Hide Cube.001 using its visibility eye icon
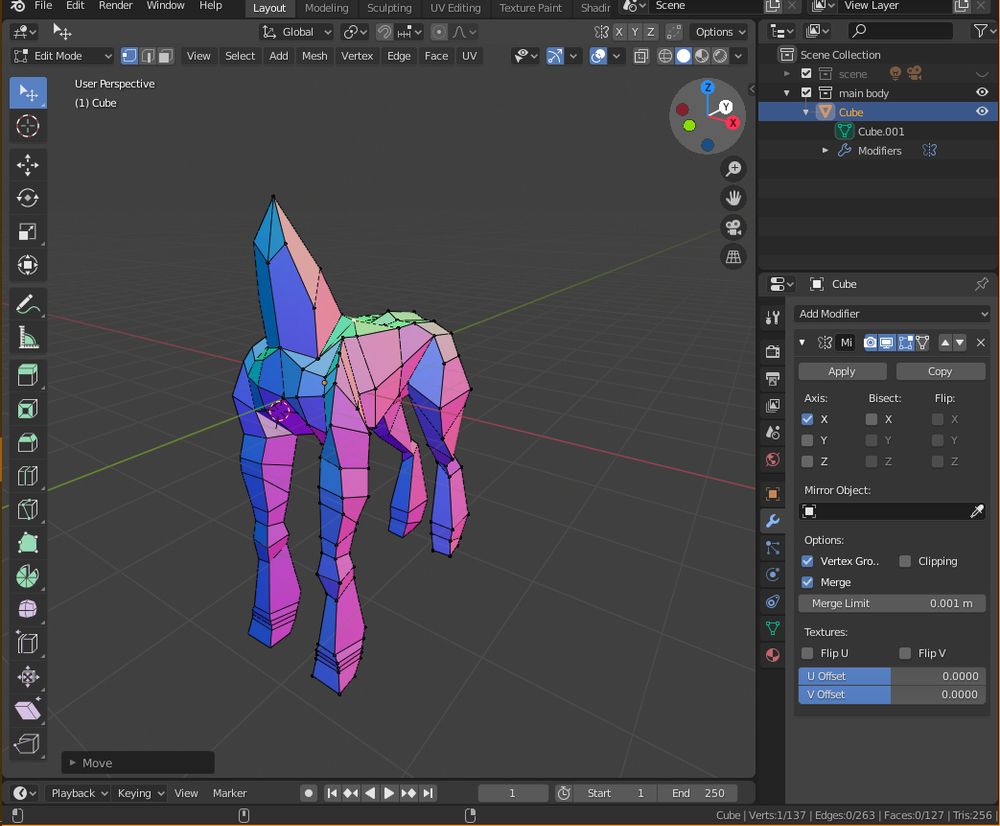This screenshot has height=826, width=1000. tap(981, 131)
